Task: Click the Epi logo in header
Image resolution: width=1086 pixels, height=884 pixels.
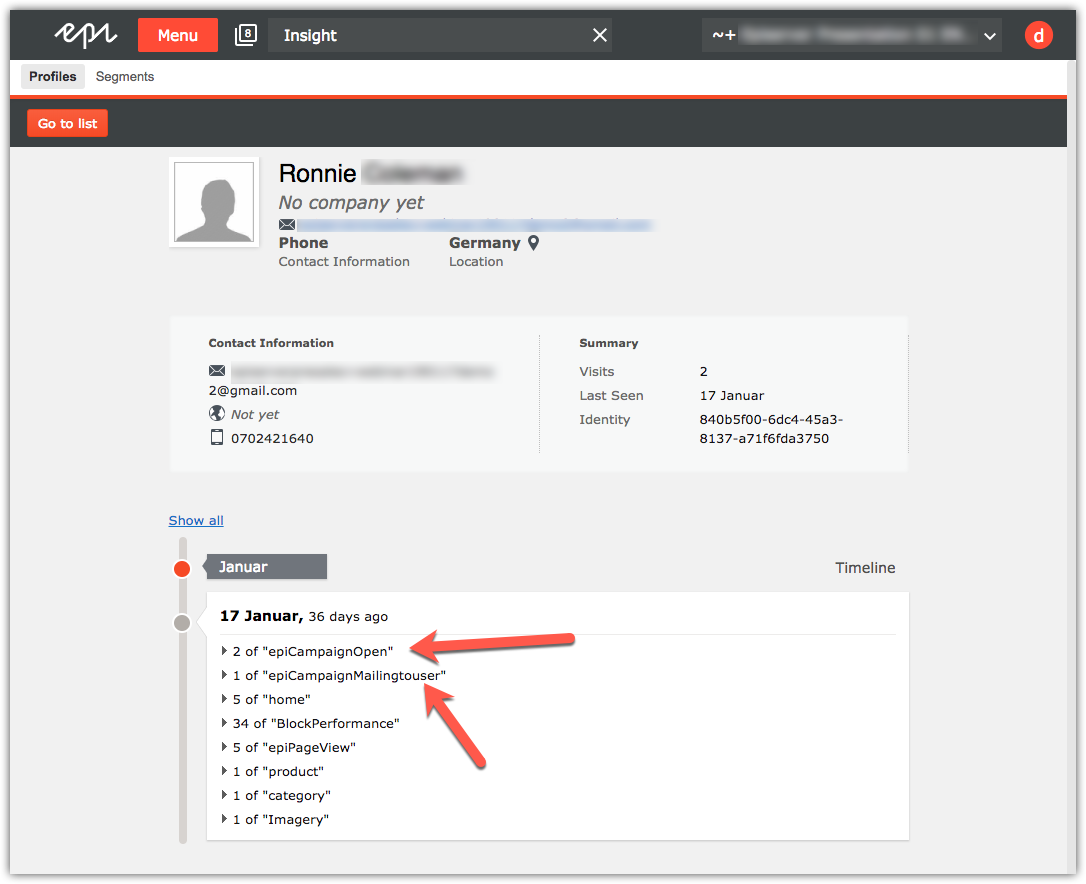Action: tap(85, 35)
